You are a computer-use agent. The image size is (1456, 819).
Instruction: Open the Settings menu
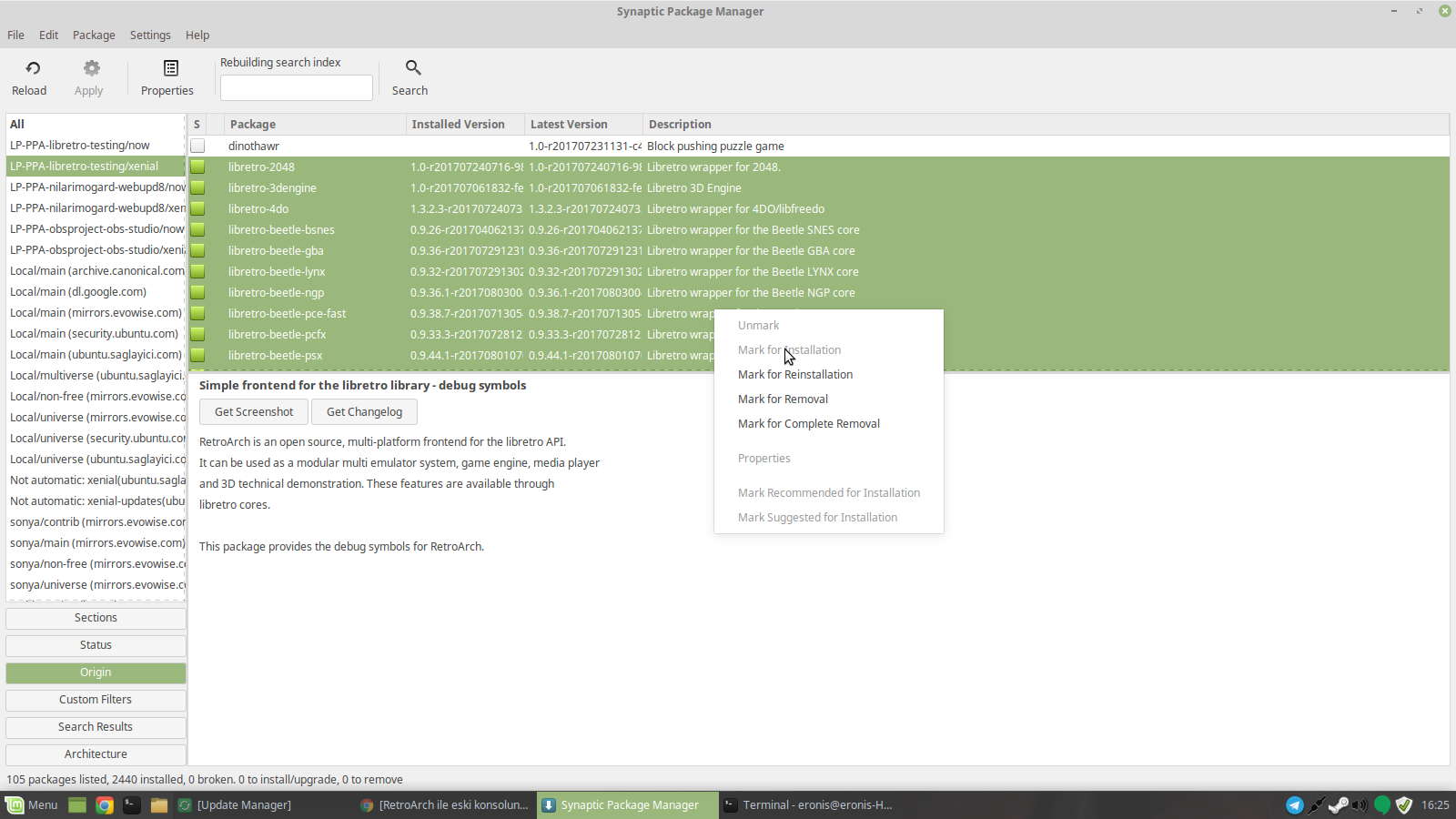pyautogui.click(x=150, y=35)
